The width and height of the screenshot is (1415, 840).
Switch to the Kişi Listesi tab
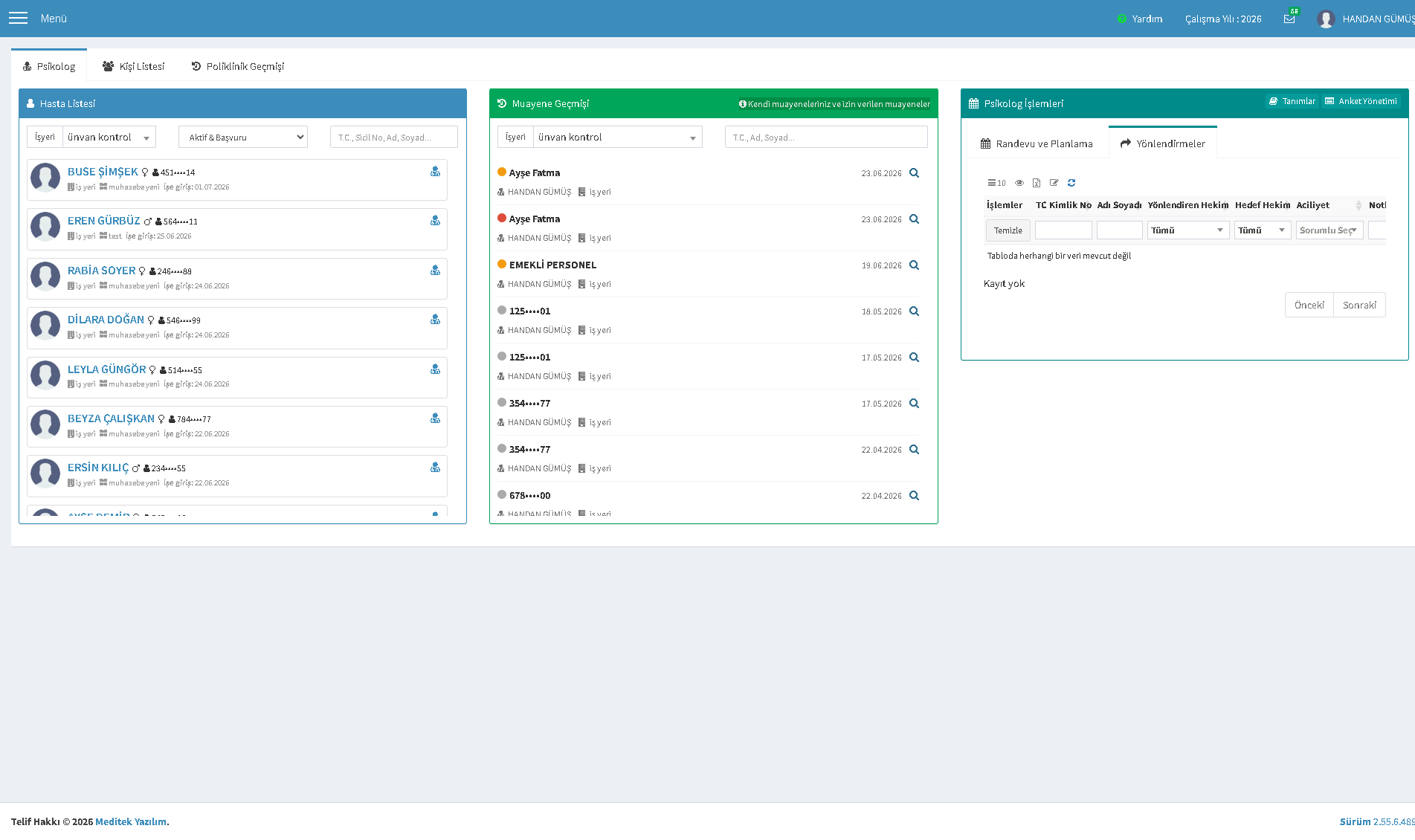pyautogui.click(x=134, y=66)
